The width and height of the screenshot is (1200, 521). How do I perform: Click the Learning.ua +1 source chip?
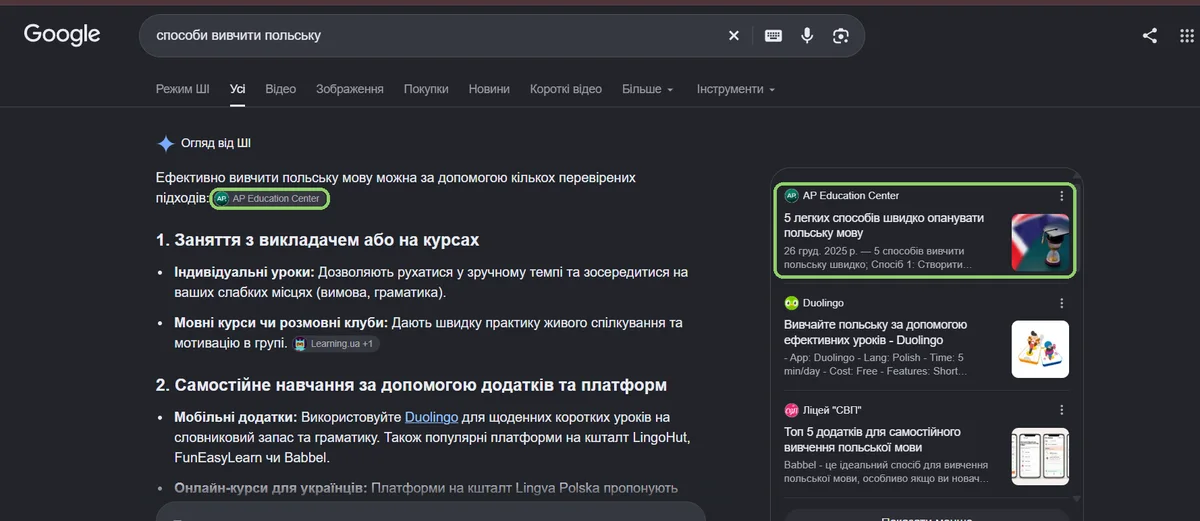pos(336,344)
